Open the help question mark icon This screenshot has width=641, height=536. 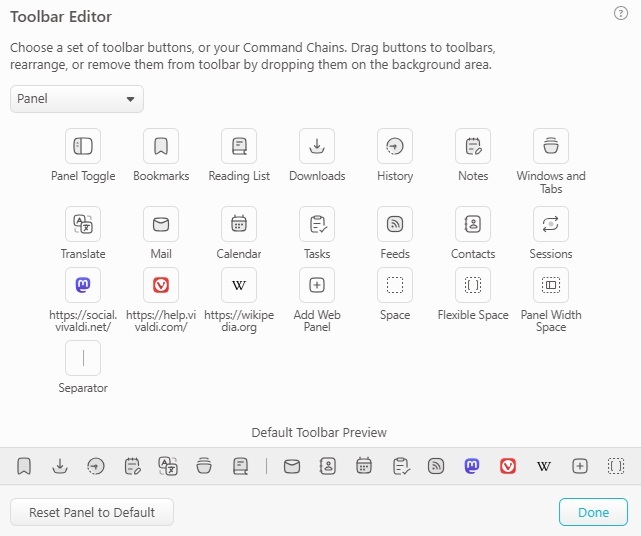[621, 13]
